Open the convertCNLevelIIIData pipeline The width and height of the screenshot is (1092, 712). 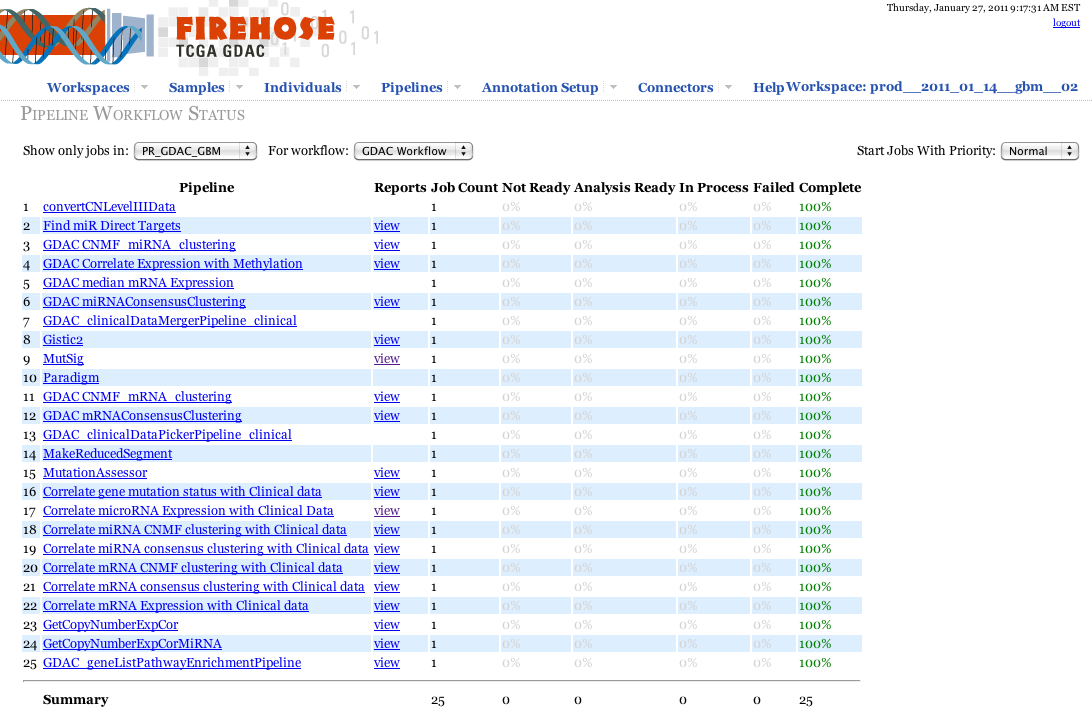[x=109, y=207]
